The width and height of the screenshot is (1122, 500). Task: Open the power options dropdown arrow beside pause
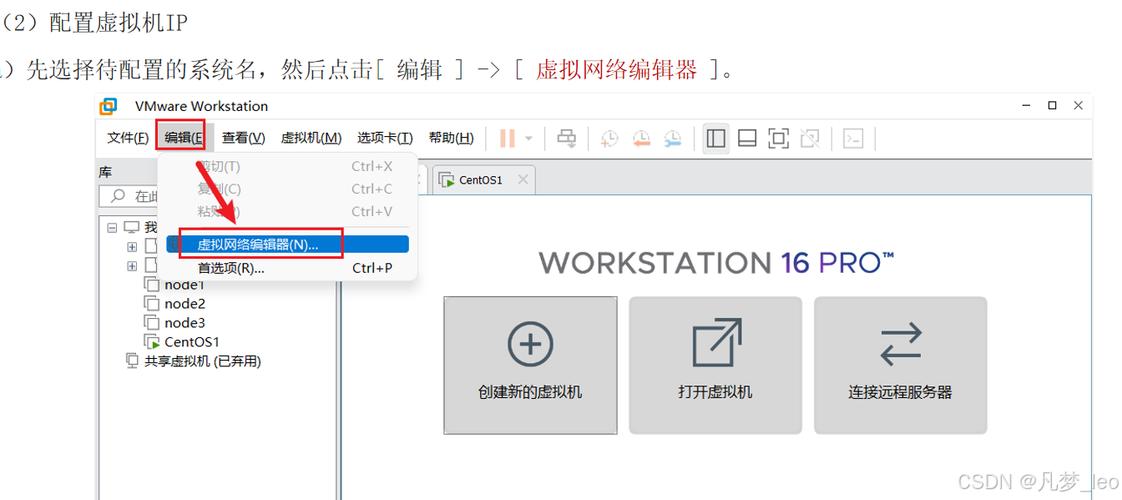point(529,138)
